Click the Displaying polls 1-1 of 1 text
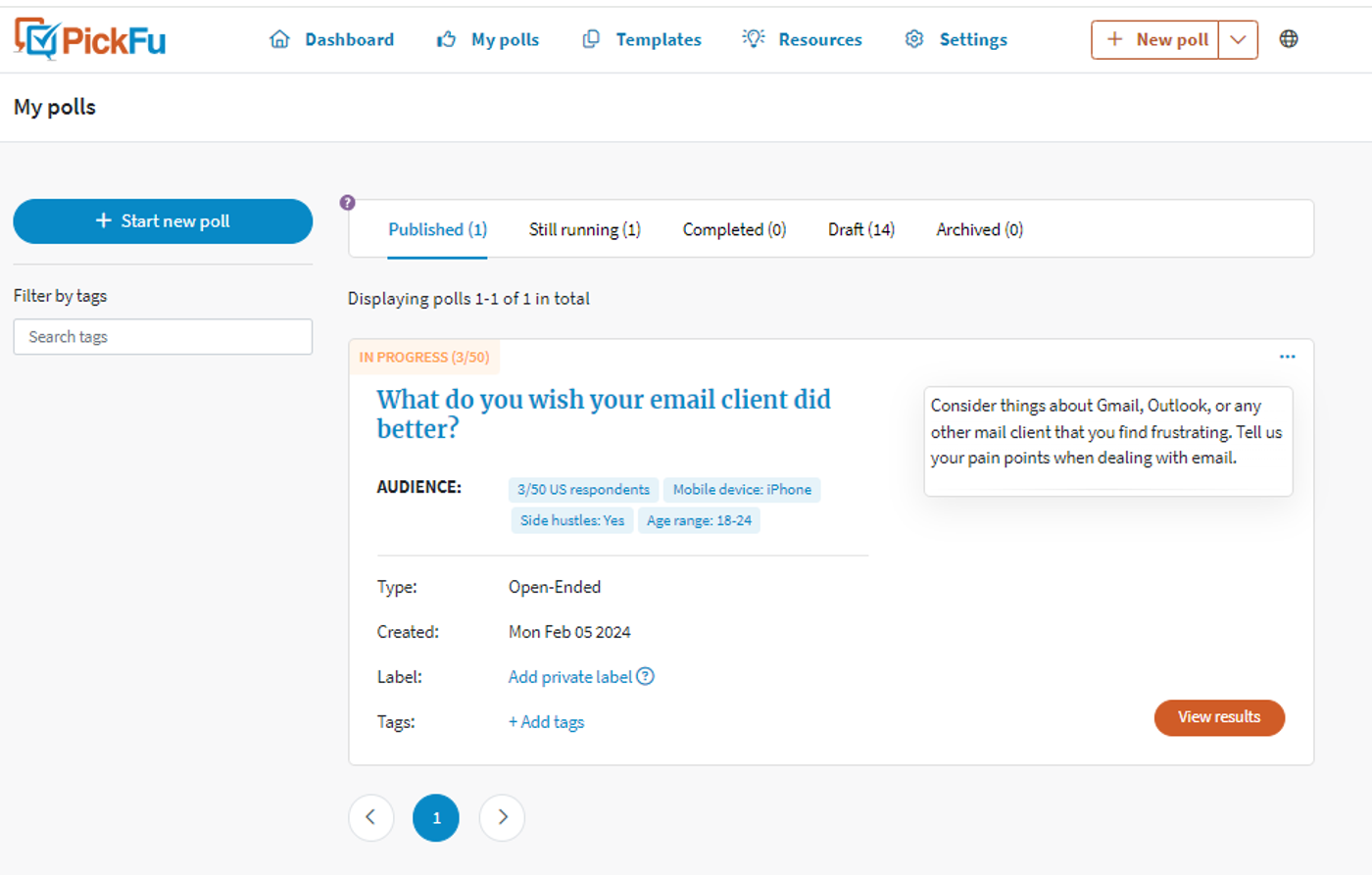1372x875 pixels. [x=468, y=299]
